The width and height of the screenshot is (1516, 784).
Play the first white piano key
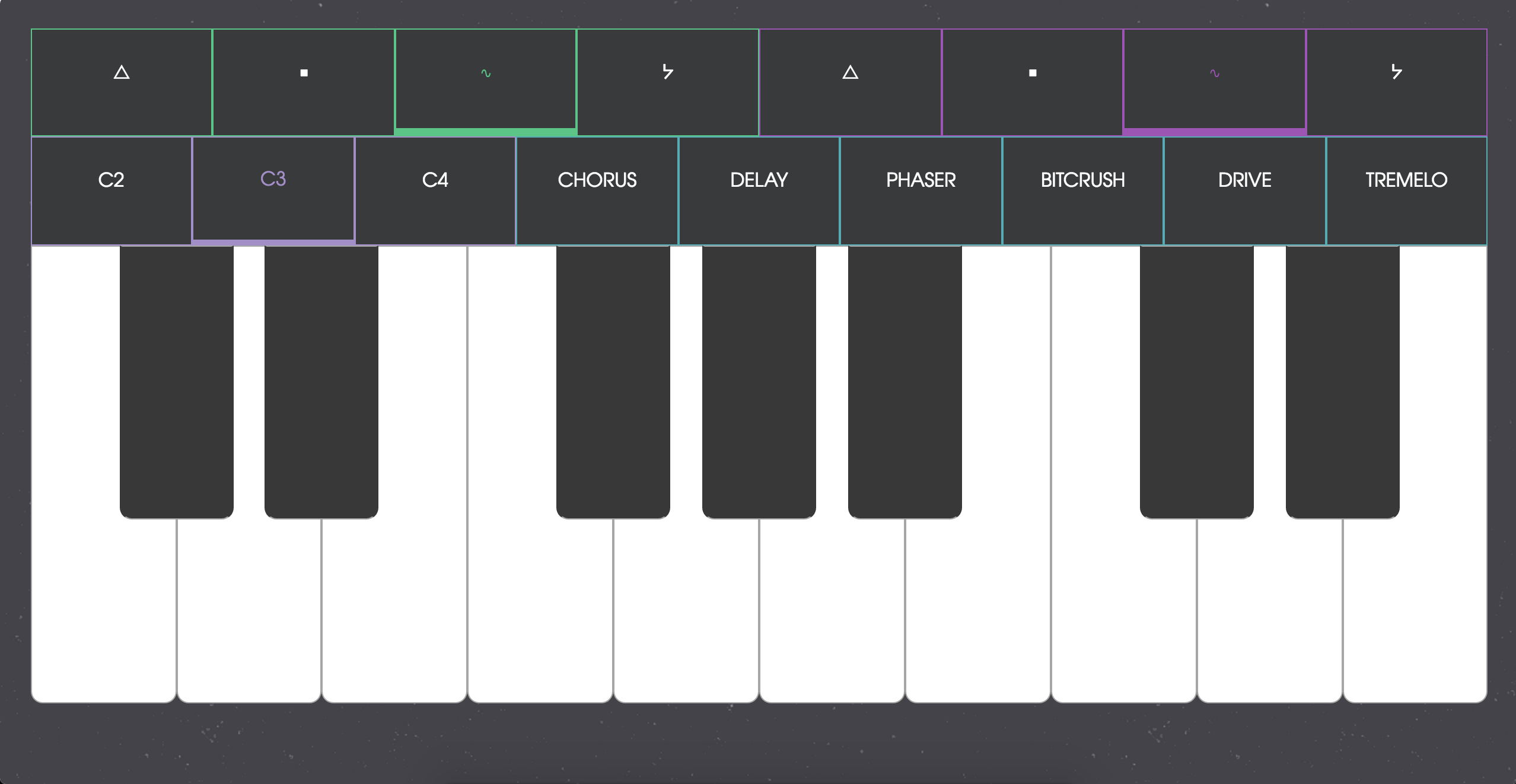[x=104, y=611]
